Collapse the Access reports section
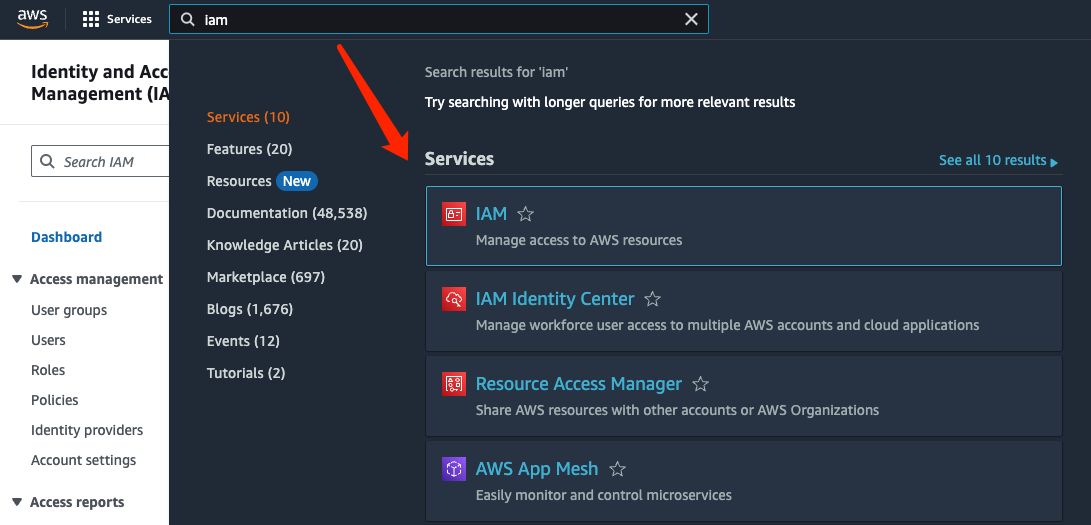Screen dimensions: 1091x525 click(x=17, y=502)
